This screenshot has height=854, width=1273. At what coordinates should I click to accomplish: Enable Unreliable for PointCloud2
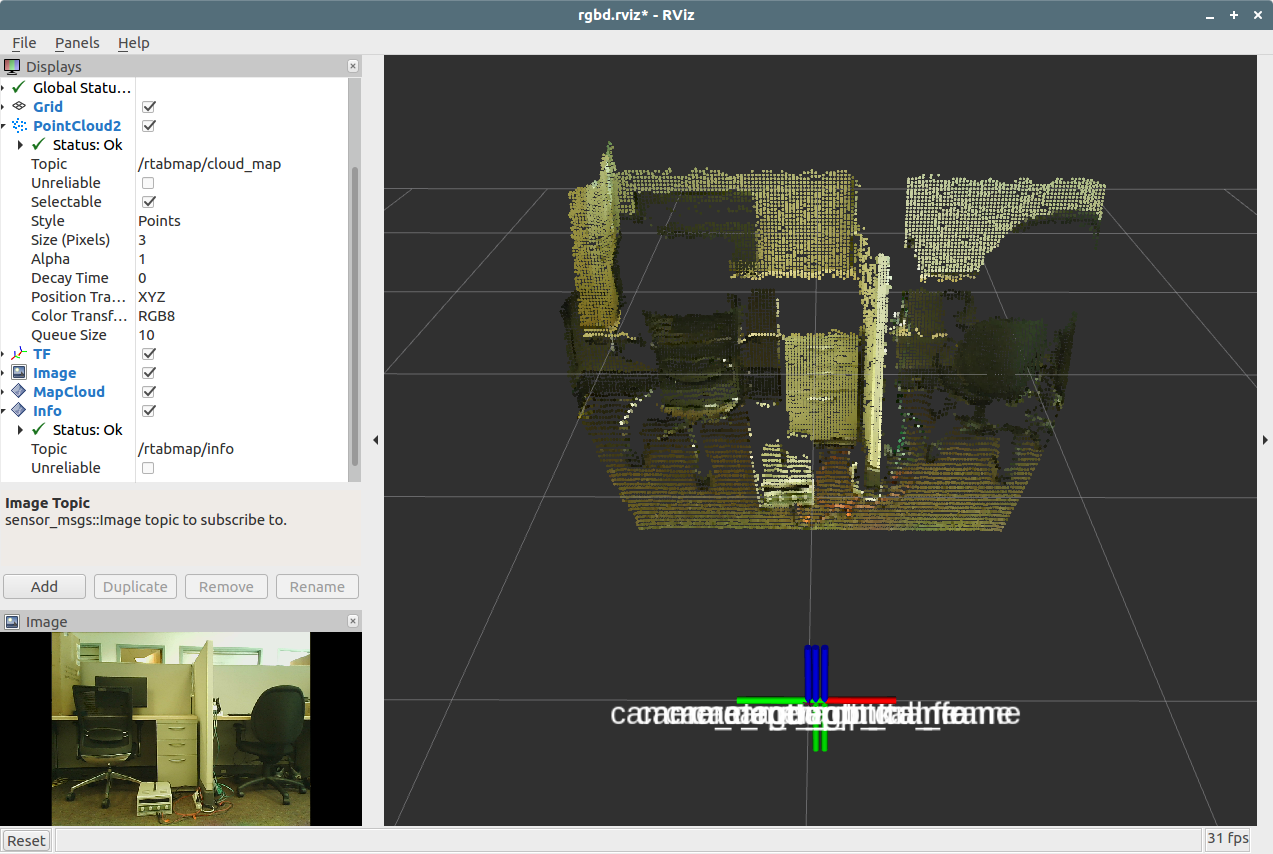coord(148,183)
